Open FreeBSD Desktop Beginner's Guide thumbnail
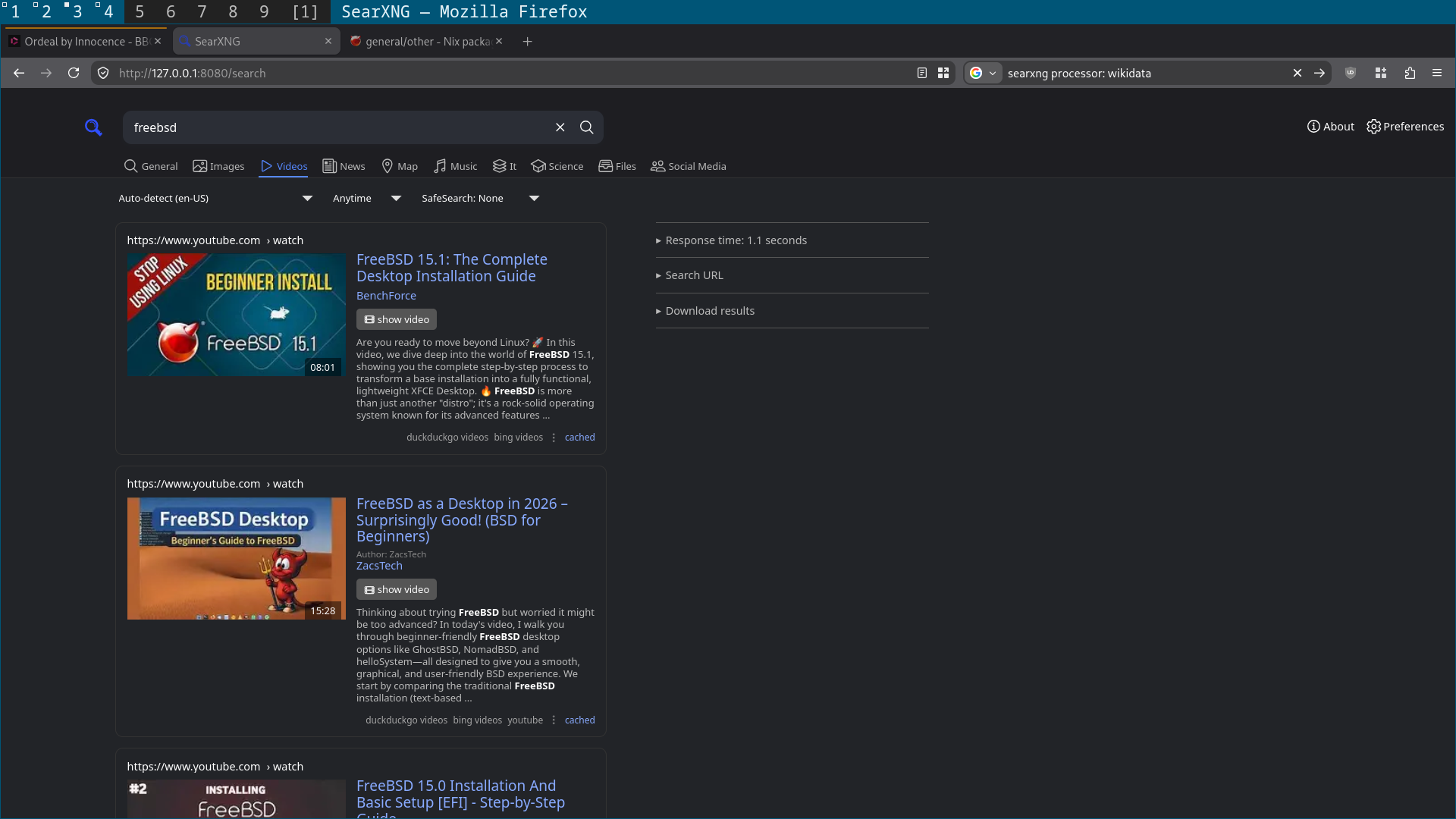Screen dimensions: 1456x819 (237, 559)
